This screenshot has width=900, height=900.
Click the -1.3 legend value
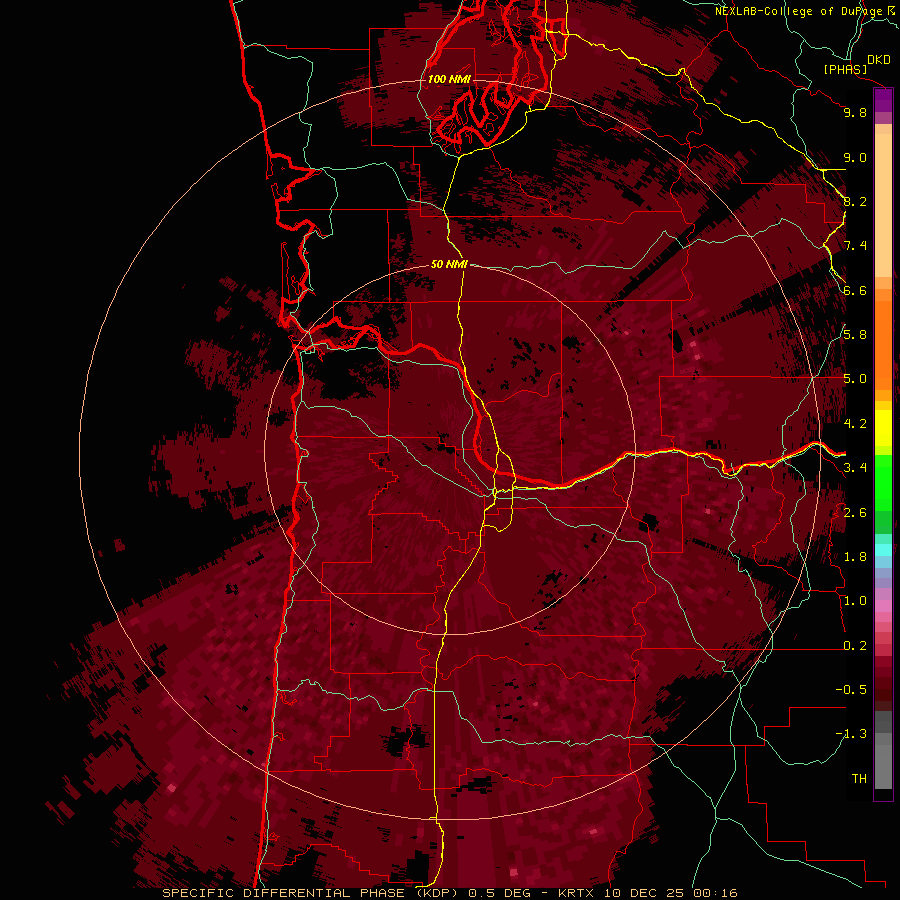(x=851, y=734)
